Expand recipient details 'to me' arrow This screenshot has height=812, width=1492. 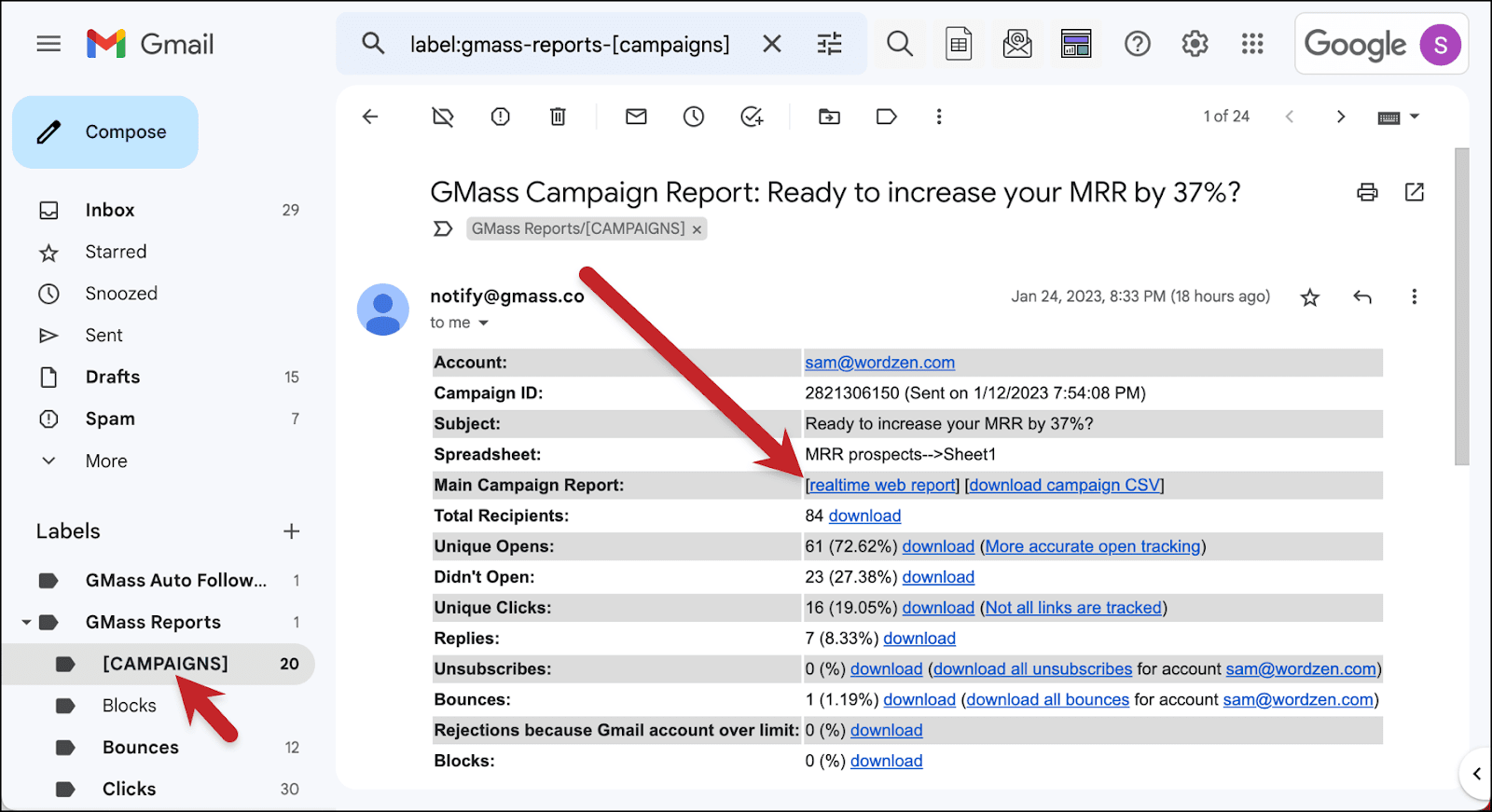click(x=483, y=323)
